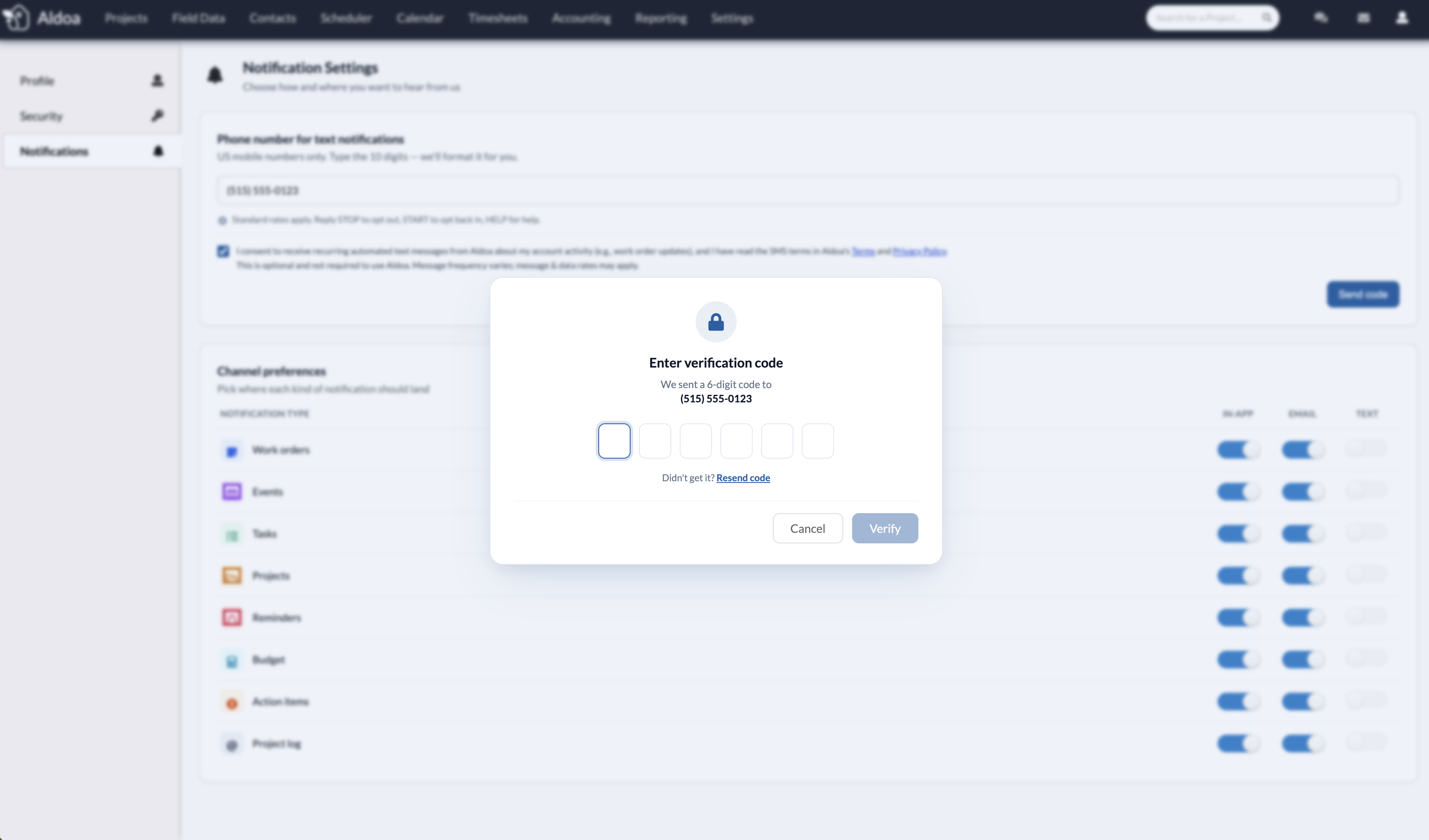Click the Tasks row icon

[x=231, y=534]
